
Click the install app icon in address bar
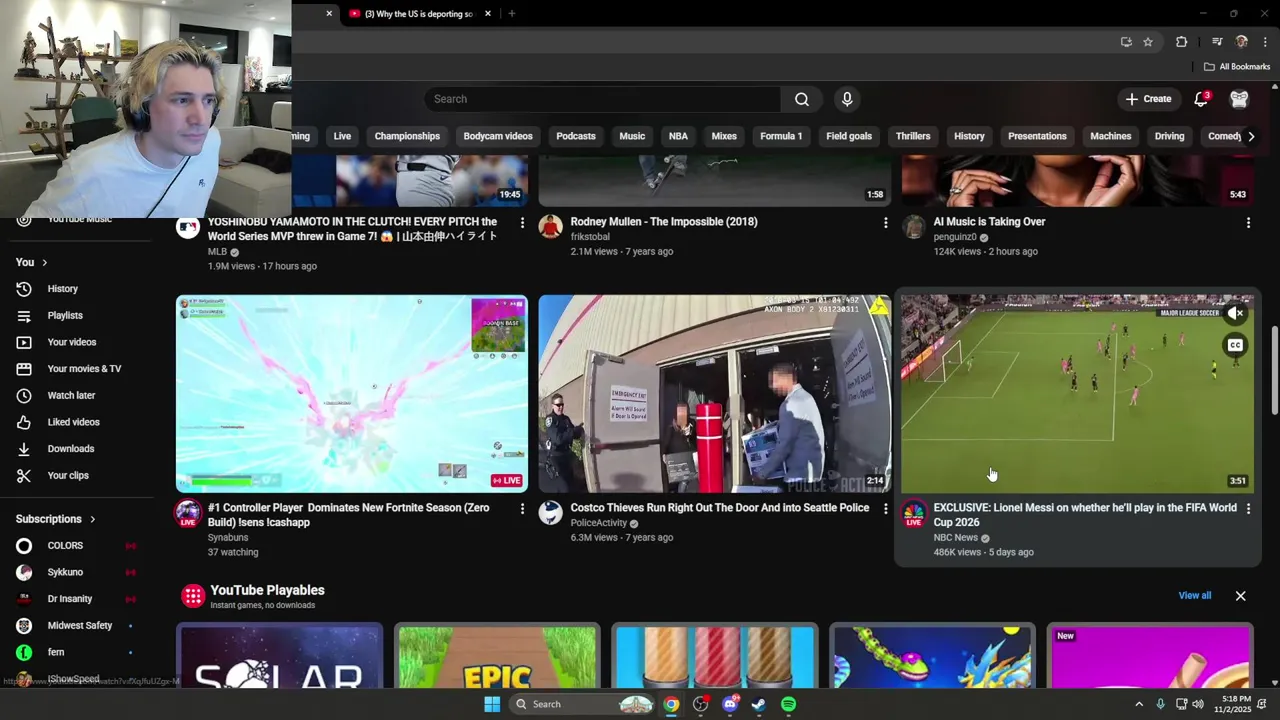1126,42
